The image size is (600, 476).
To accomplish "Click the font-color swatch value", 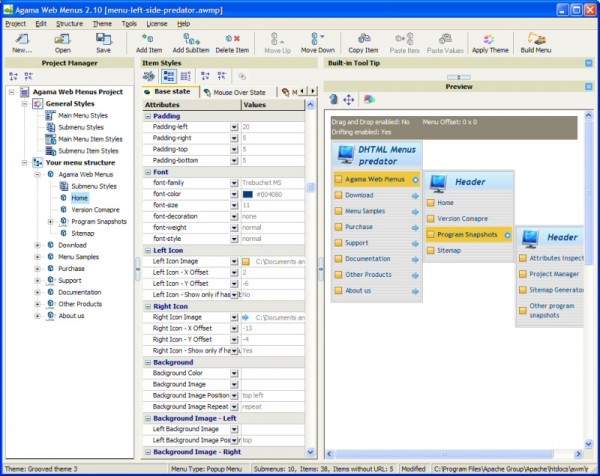I will [248, 195].
